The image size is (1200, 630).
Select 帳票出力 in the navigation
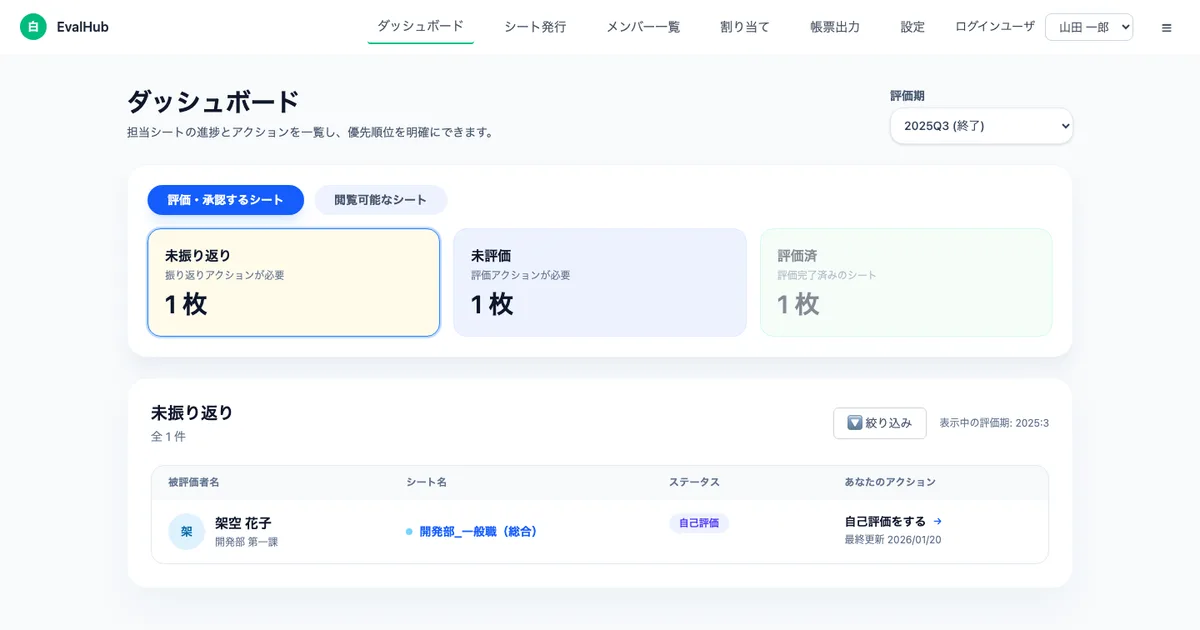tap(834, 27)
